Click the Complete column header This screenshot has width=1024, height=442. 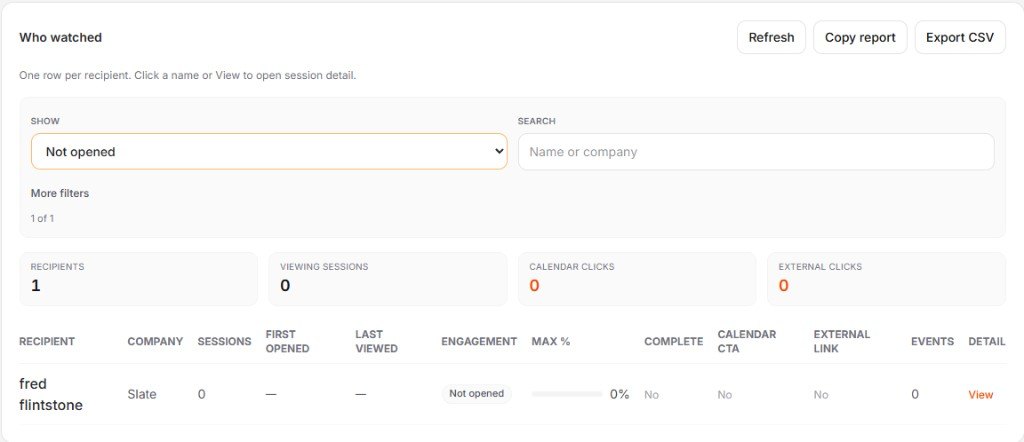673,341
